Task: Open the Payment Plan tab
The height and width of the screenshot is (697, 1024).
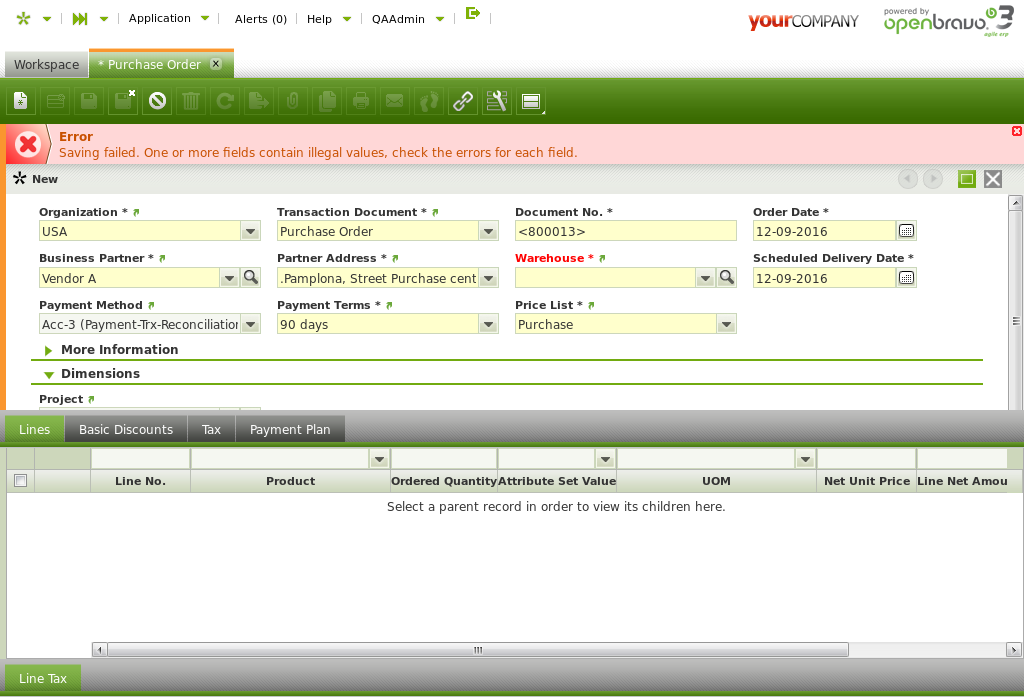Action: pyautogui.click(x=290, y=429)
